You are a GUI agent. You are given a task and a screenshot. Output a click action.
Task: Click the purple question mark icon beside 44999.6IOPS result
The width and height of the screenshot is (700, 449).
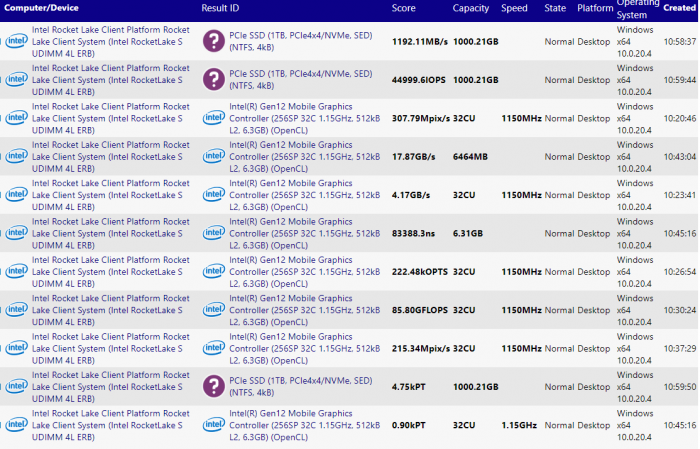tap(214, 80)
